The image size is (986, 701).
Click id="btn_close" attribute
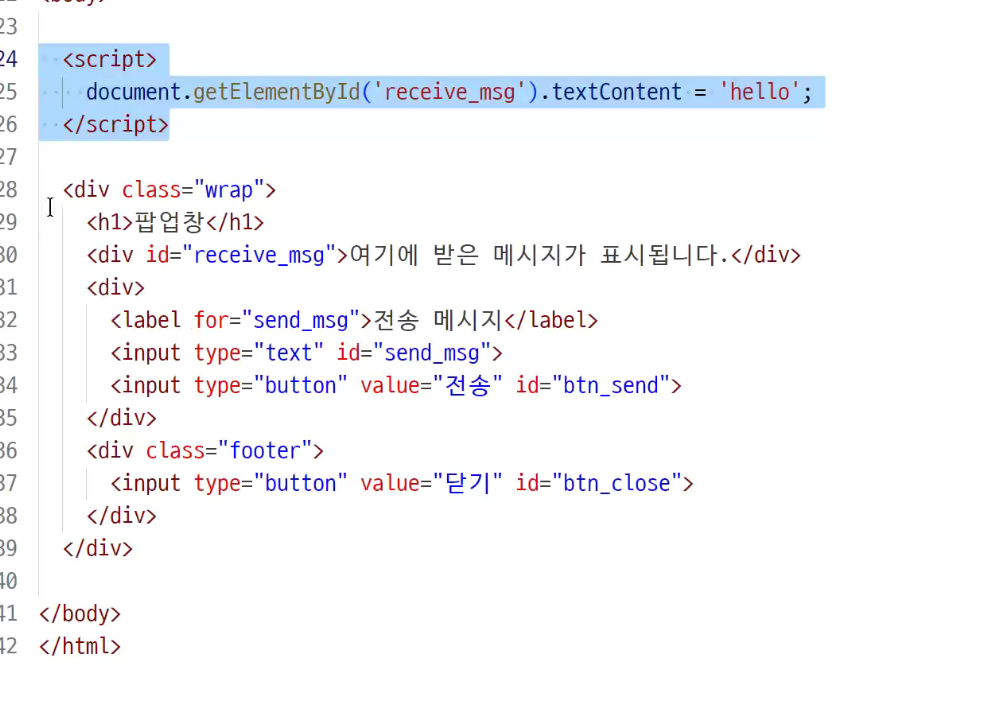tap(599, 485)
